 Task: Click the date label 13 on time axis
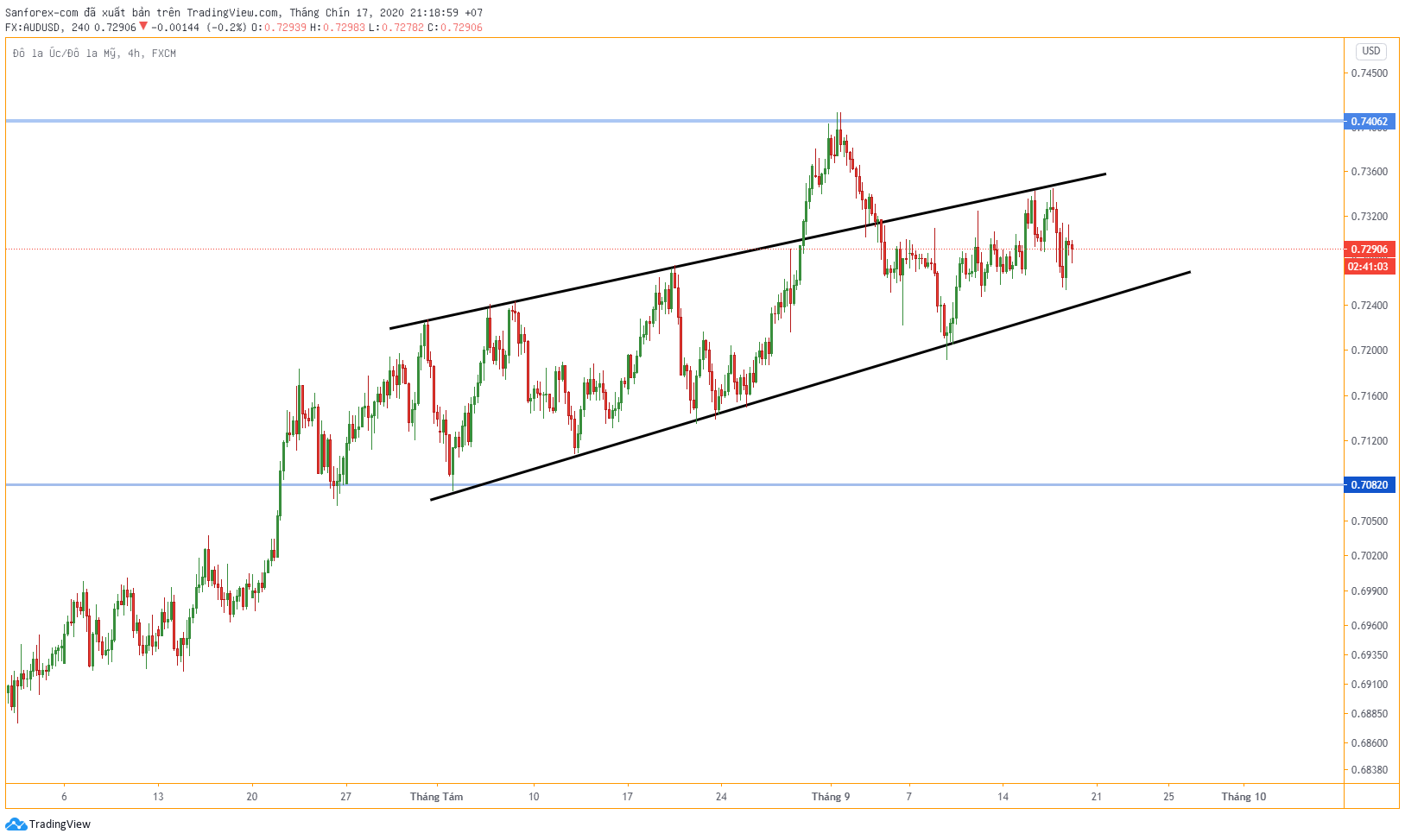click(x=158, y=797)
